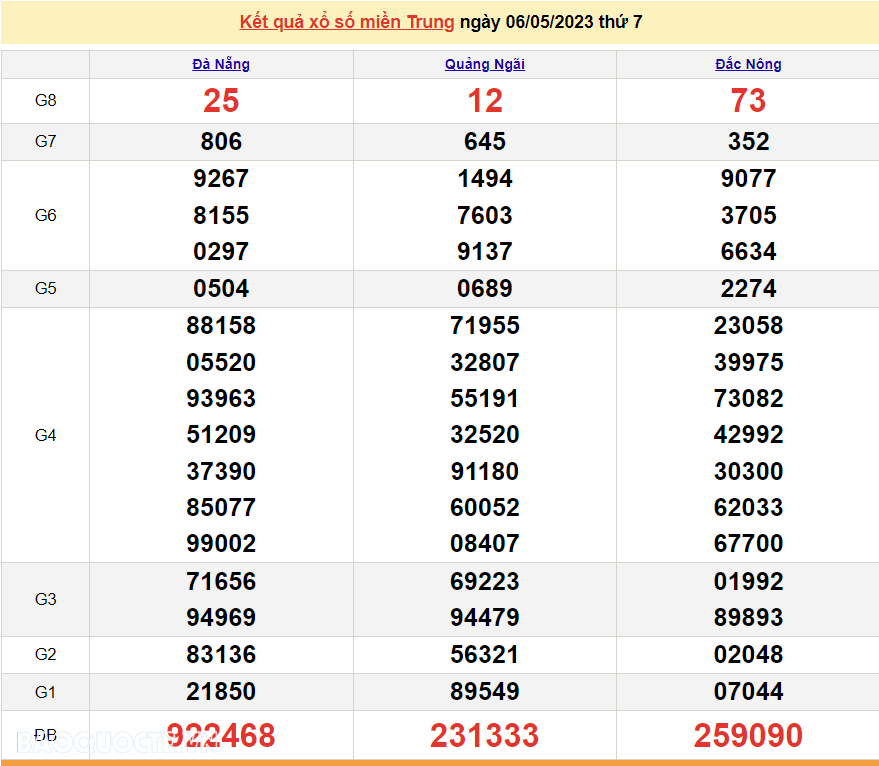879x766 pixels.
Task: Select the G2 row label
Action: pos(45,654)
